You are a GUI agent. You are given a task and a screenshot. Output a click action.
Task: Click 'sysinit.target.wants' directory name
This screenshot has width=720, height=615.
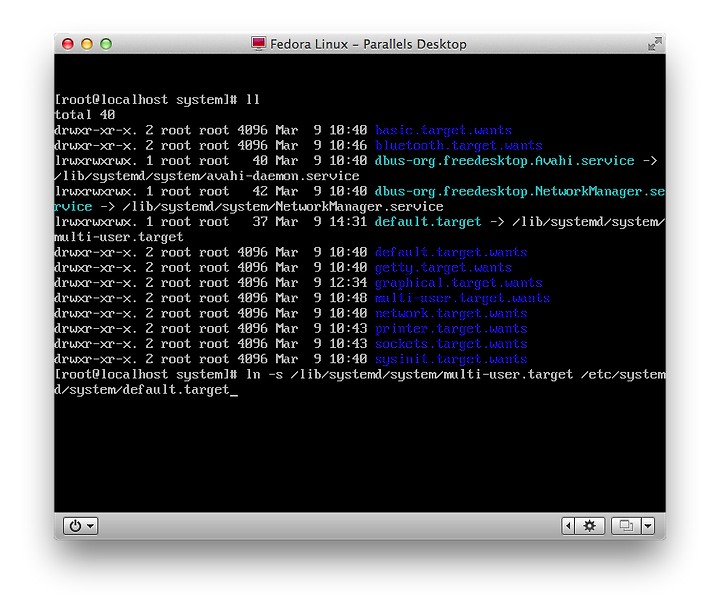451,359
